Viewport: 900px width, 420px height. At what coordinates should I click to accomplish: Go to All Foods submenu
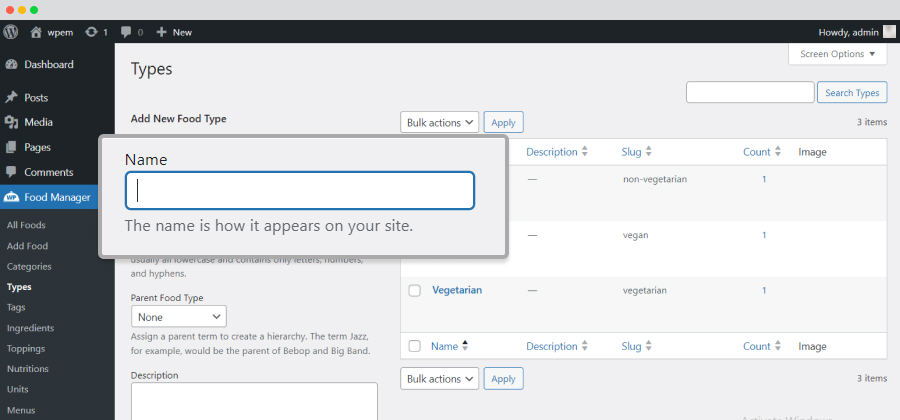(26, 225)
